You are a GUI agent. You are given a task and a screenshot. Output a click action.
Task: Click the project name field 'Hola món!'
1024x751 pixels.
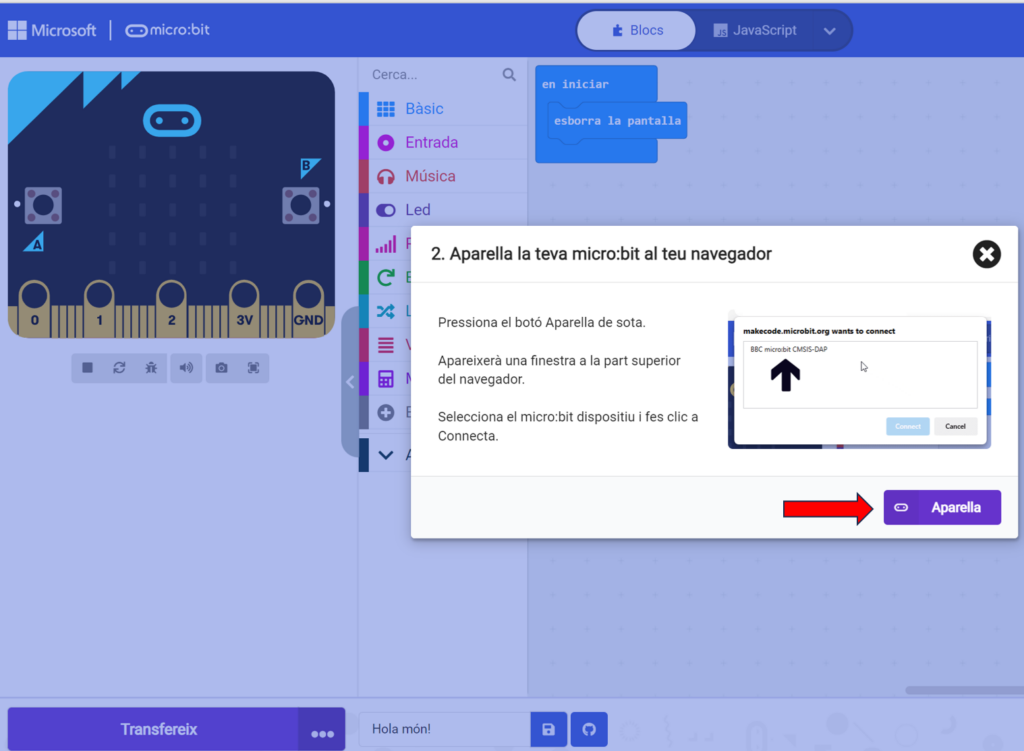point(443,729)
